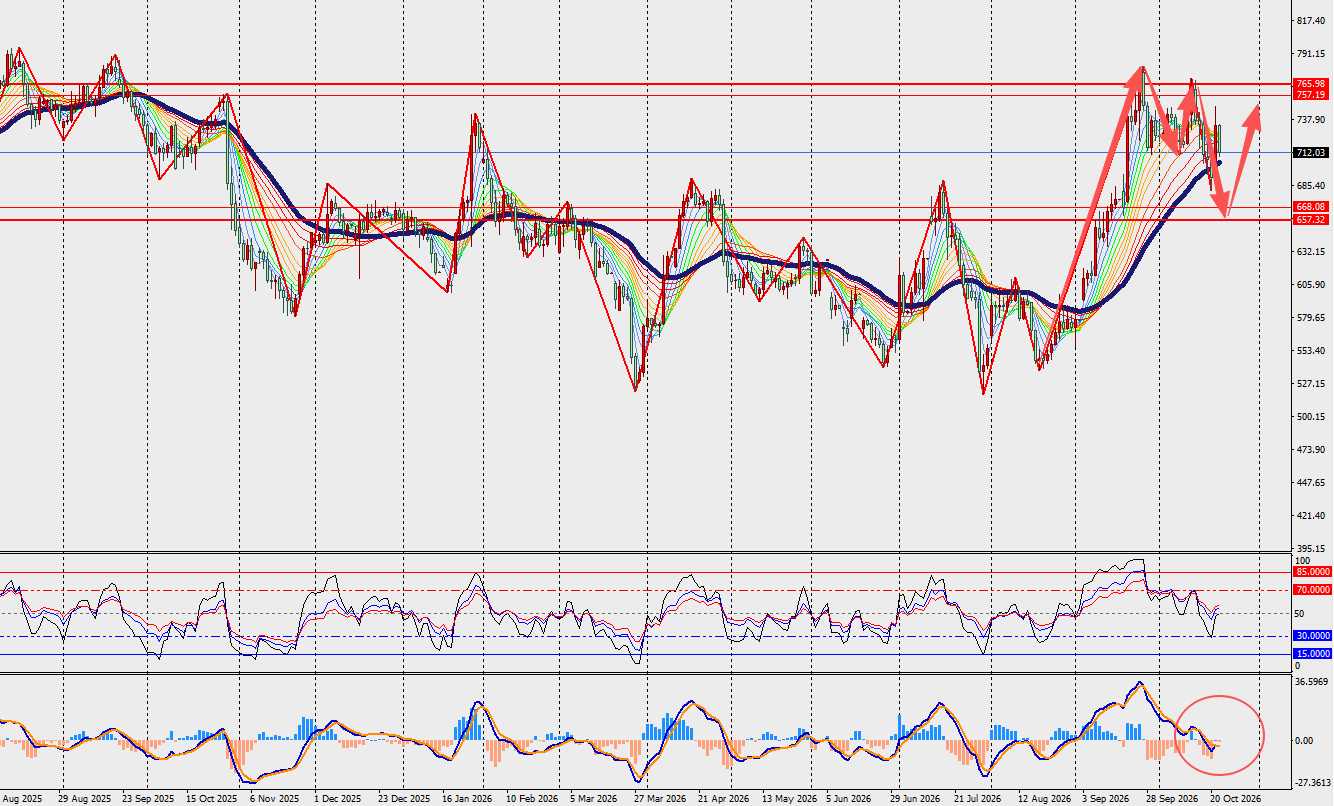Click the 28 Sep 2026 date label

pos(1172,799)
